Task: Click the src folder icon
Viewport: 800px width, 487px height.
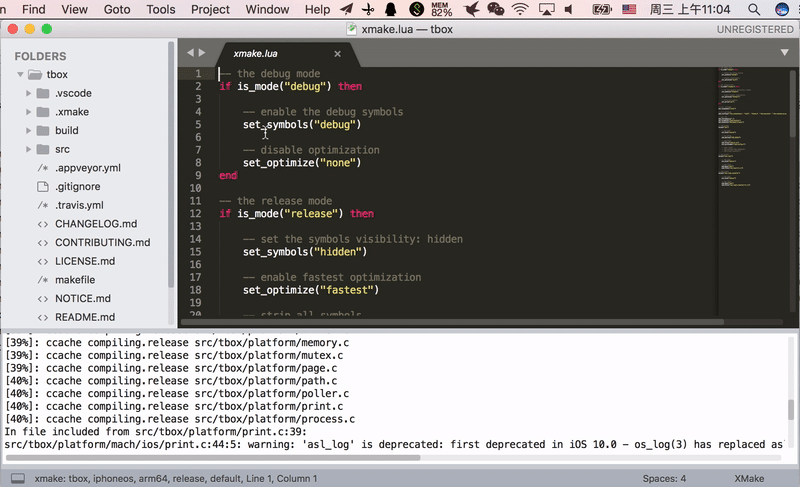Action: pyautogui.click(x=43, y=149)
